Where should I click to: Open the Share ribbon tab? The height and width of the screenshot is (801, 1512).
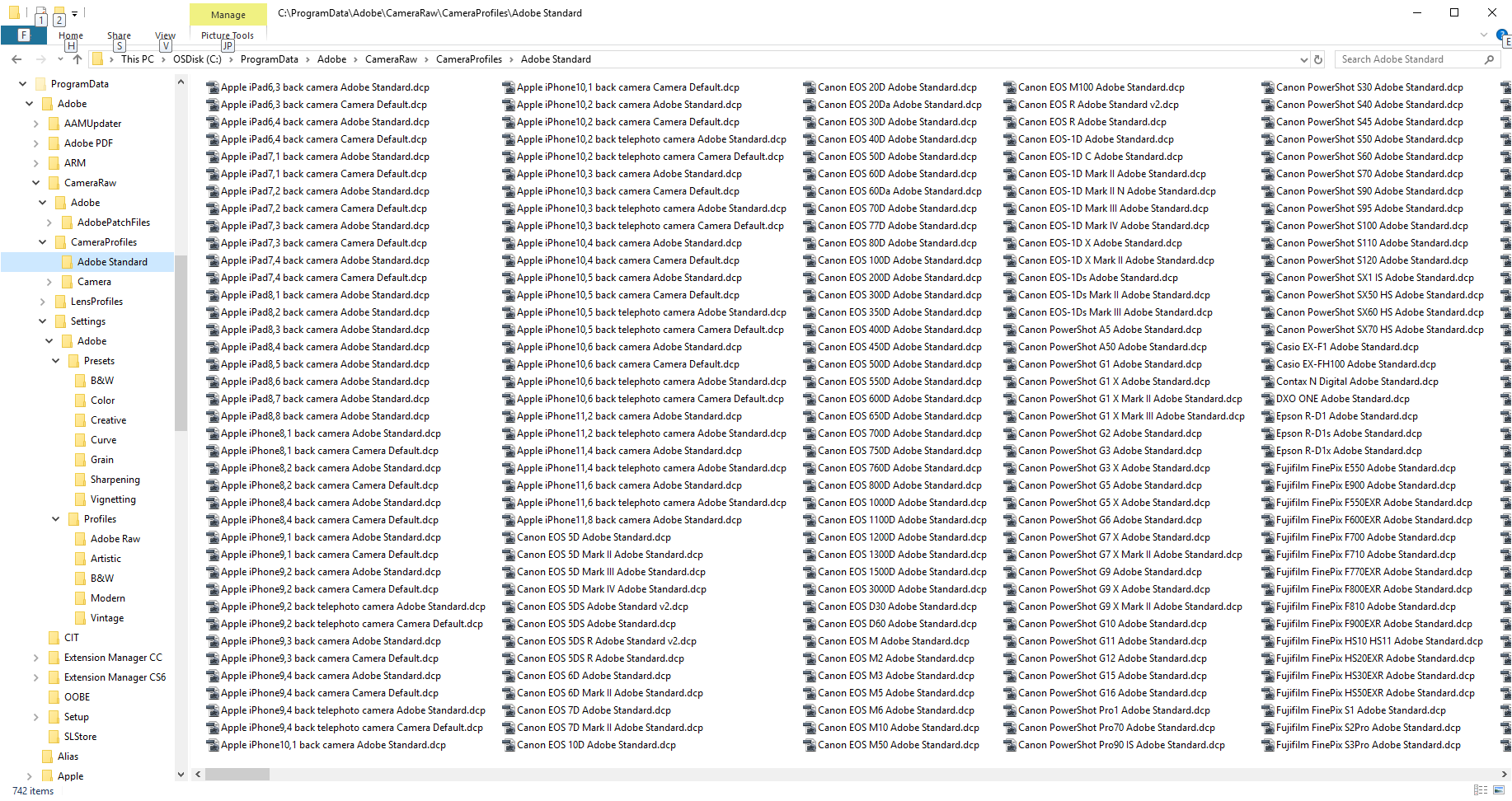point(119,35)
